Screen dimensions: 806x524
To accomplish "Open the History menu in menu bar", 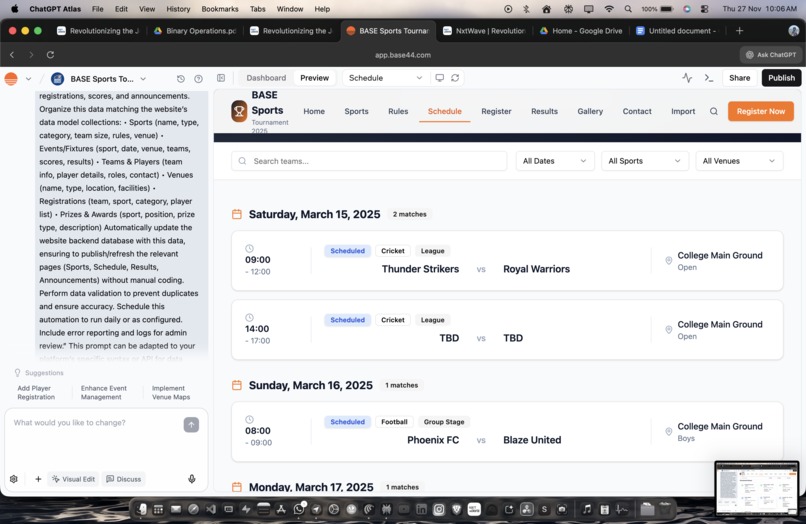I will (x=178, y=9).
